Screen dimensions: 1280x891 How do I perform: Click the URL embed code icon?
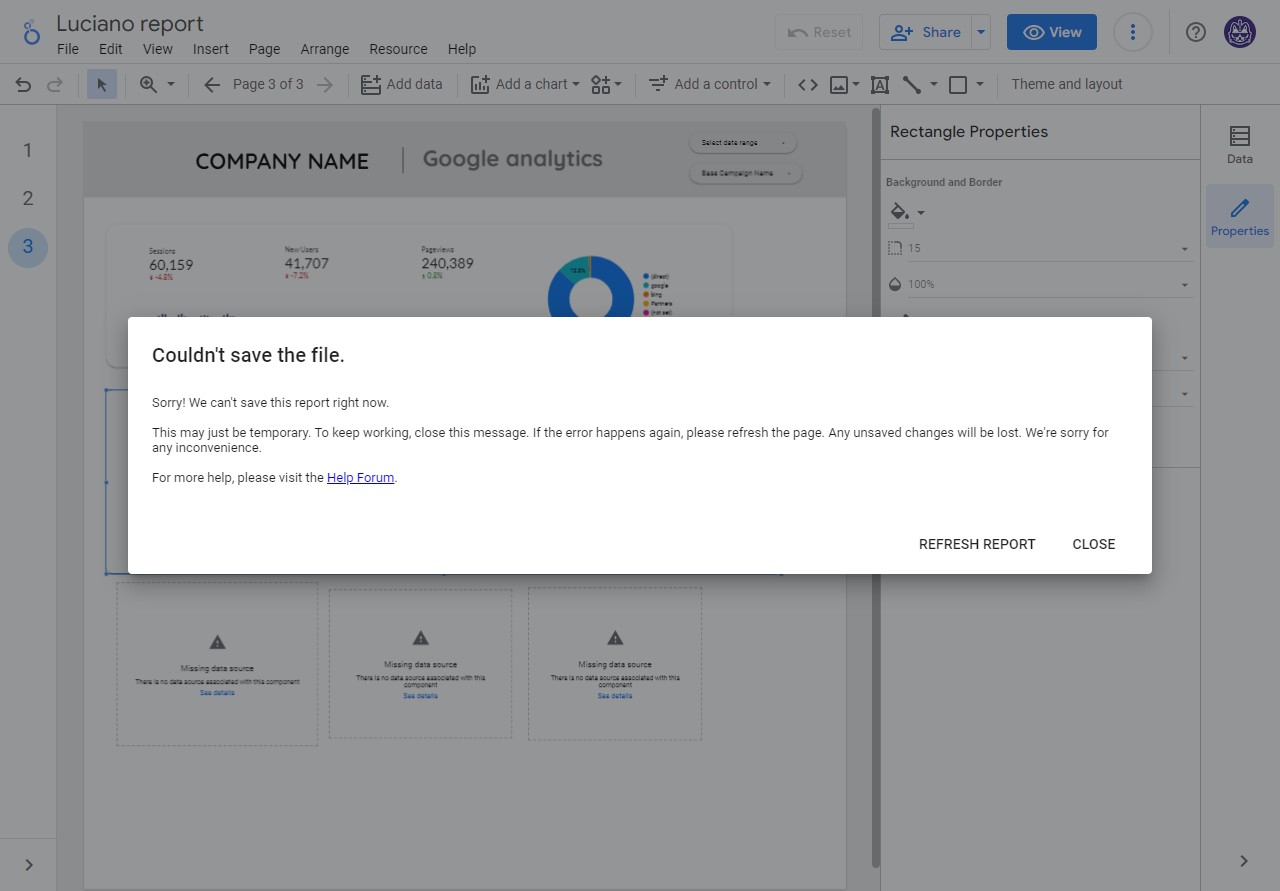[808, 85]
